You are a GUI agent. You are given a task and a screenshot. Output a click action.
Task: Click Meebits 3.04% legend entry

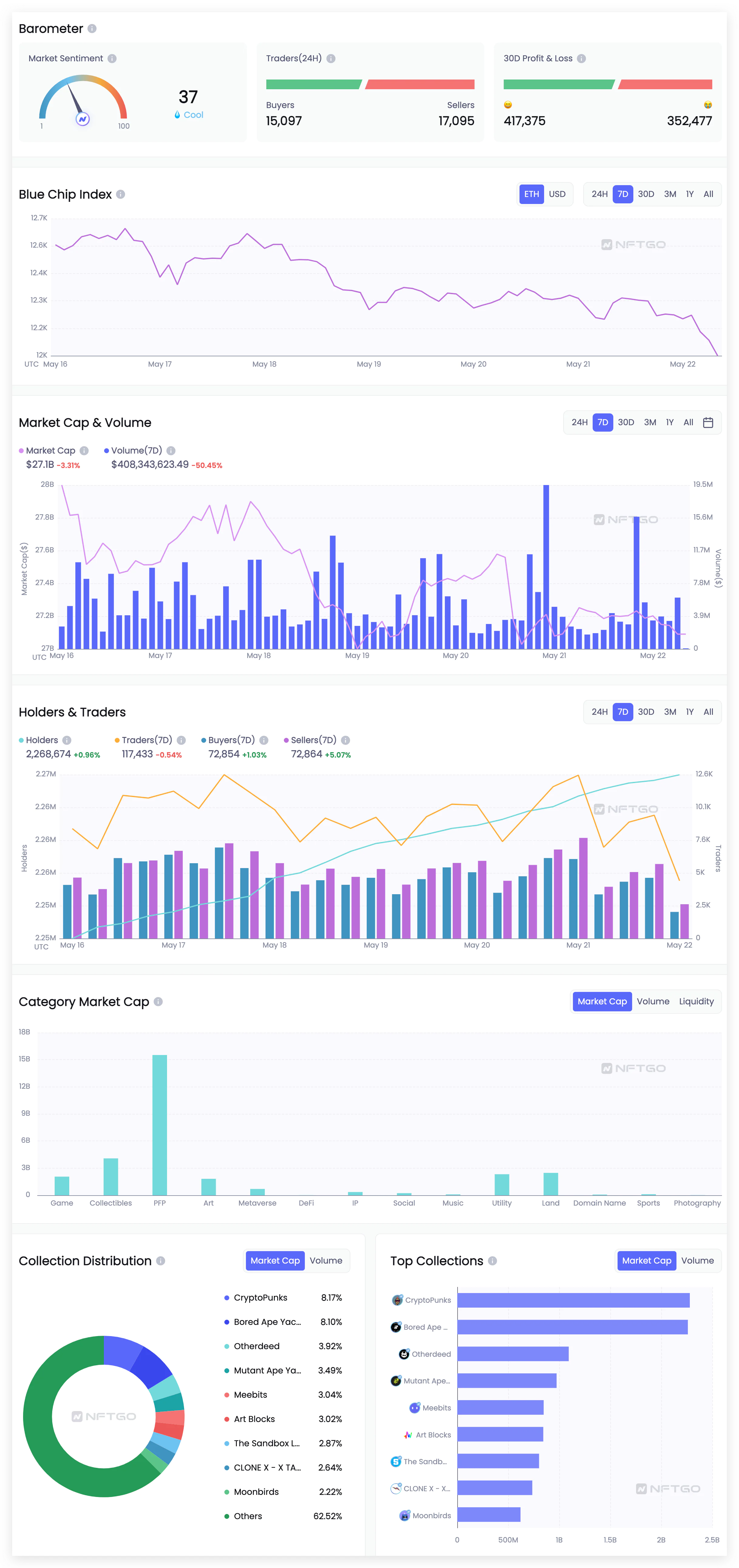pyautogui.click(x=283, y=1394)
